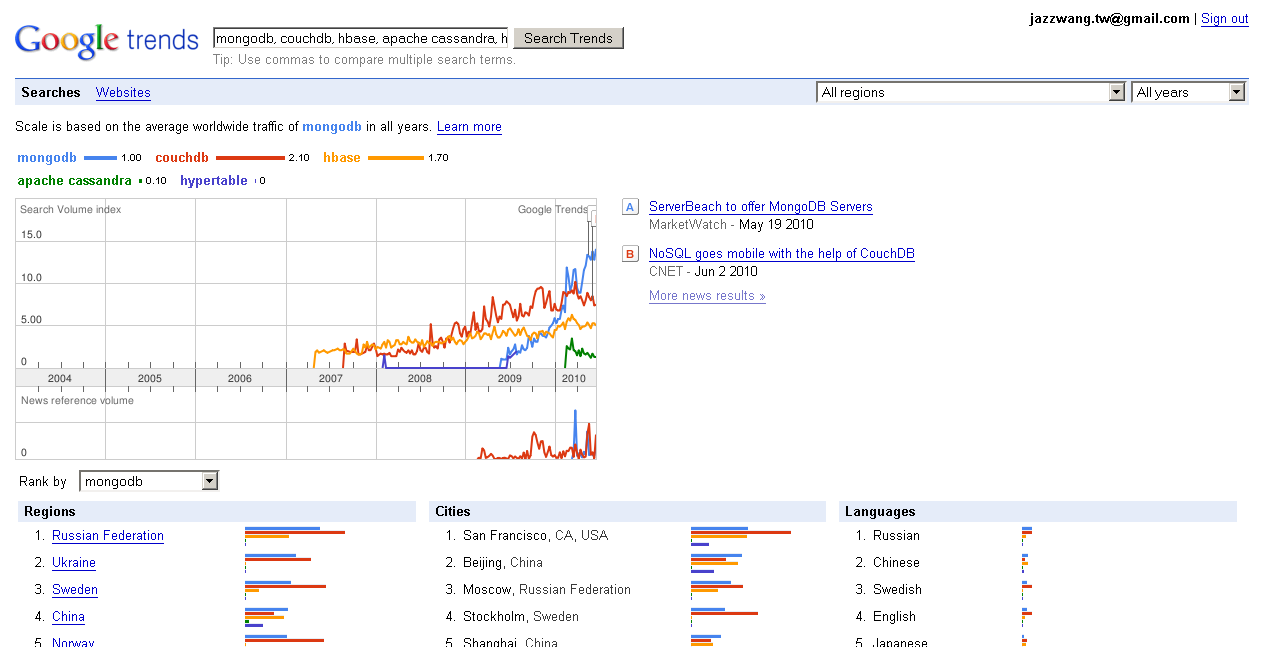This screenshot has height=647, width=1264.
Task: Click the Chinese entry under Languages
Action: click(x=896, y=563)
